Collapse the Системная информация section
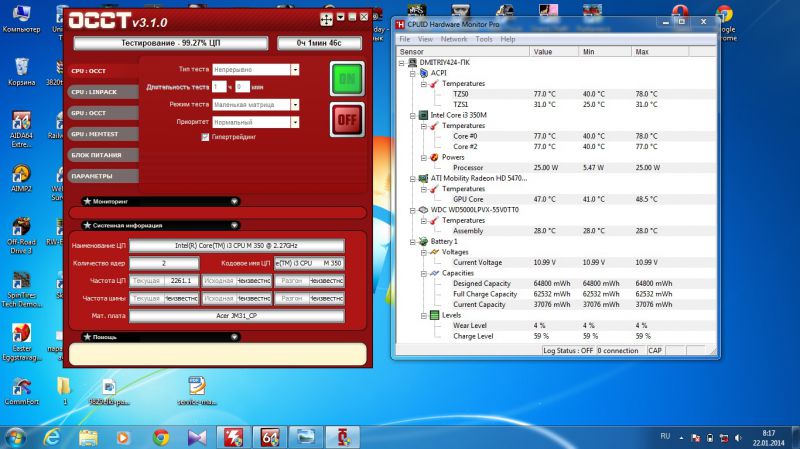This screenshot has height=449, width=800. (234, 226)
